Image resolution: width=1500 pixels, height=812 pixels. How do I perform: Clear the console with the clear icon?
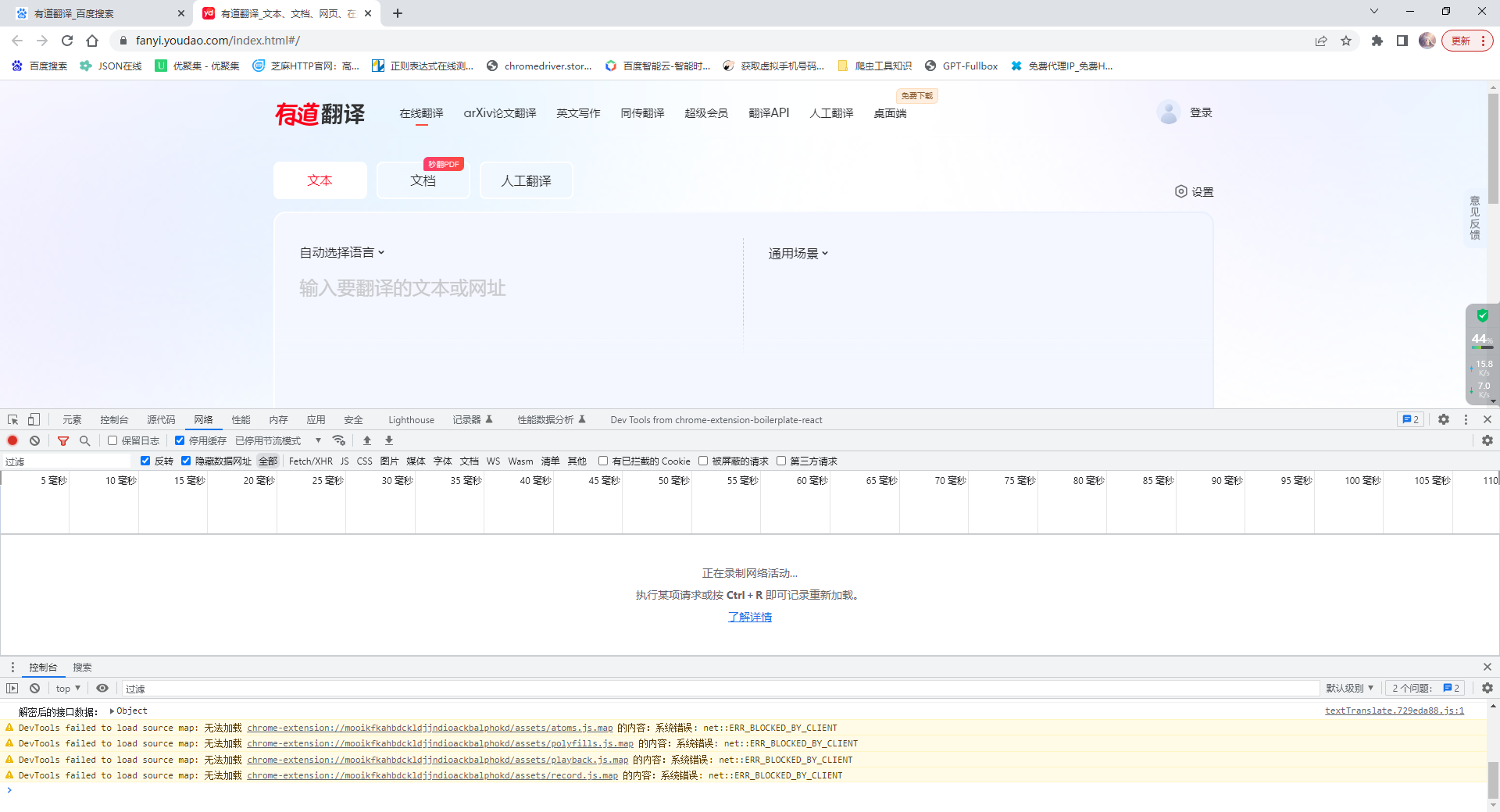[x=35, y=689]
